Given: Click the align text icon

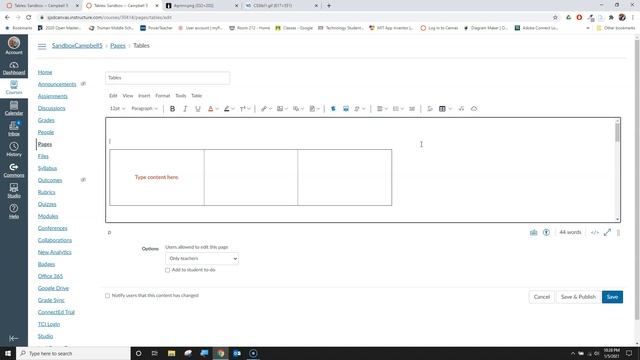Looking at the screenshot, I should 380,109.
